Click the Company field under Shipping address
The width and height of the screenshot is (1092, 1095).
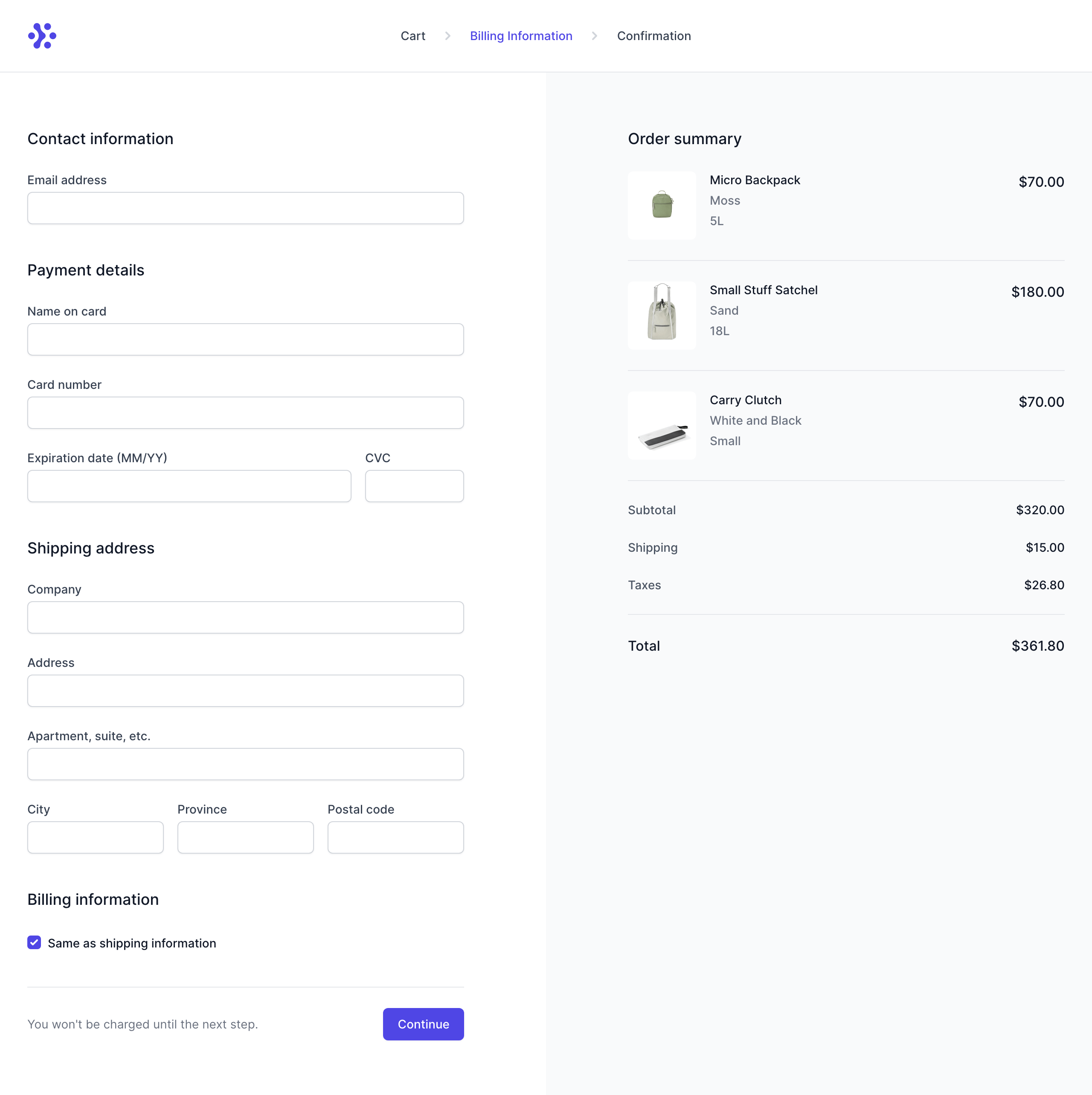(x=245, y=617)
